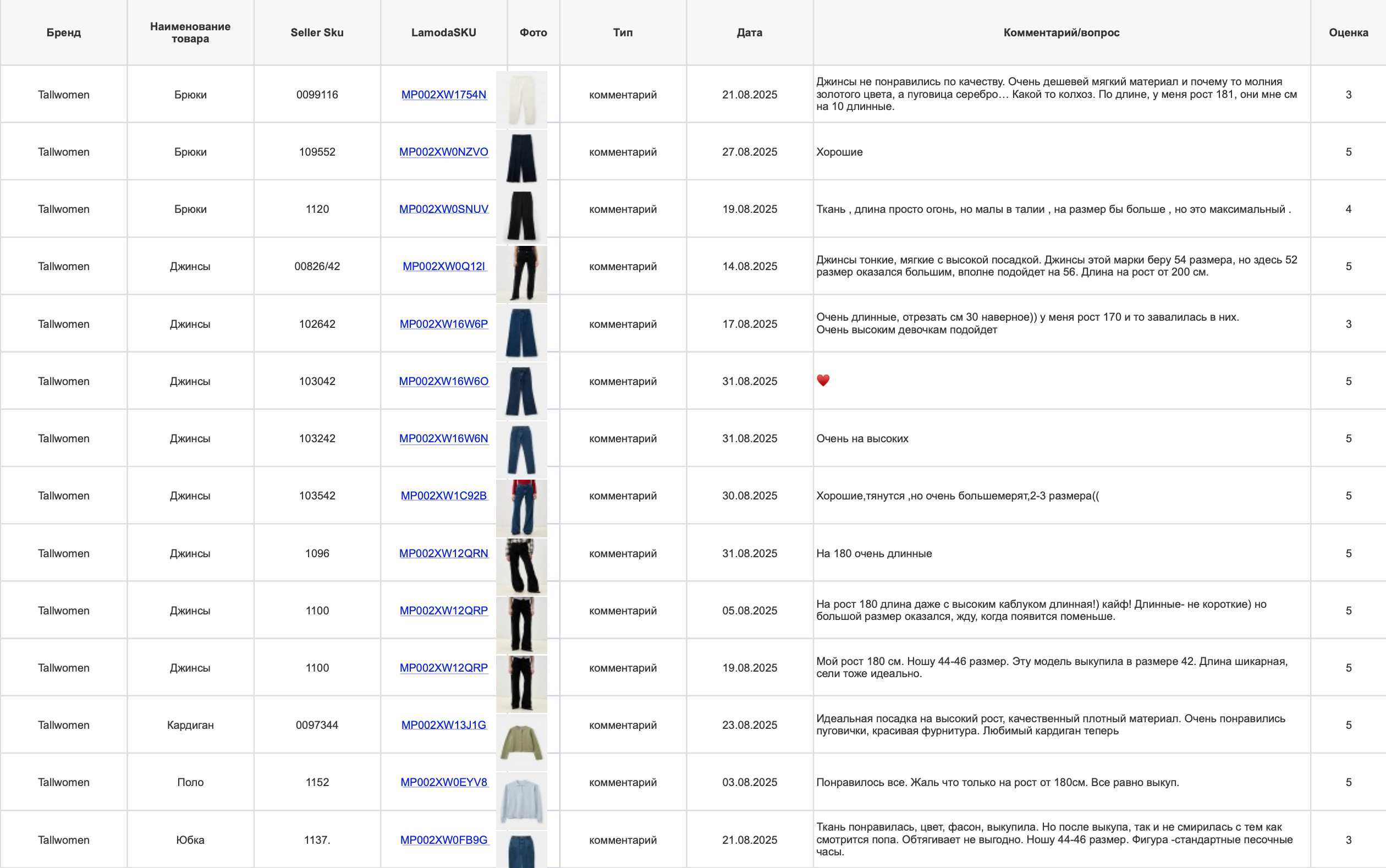Screen dimensions: 1386x868
Task: Select the product name cell Поло
Action: 190,782
